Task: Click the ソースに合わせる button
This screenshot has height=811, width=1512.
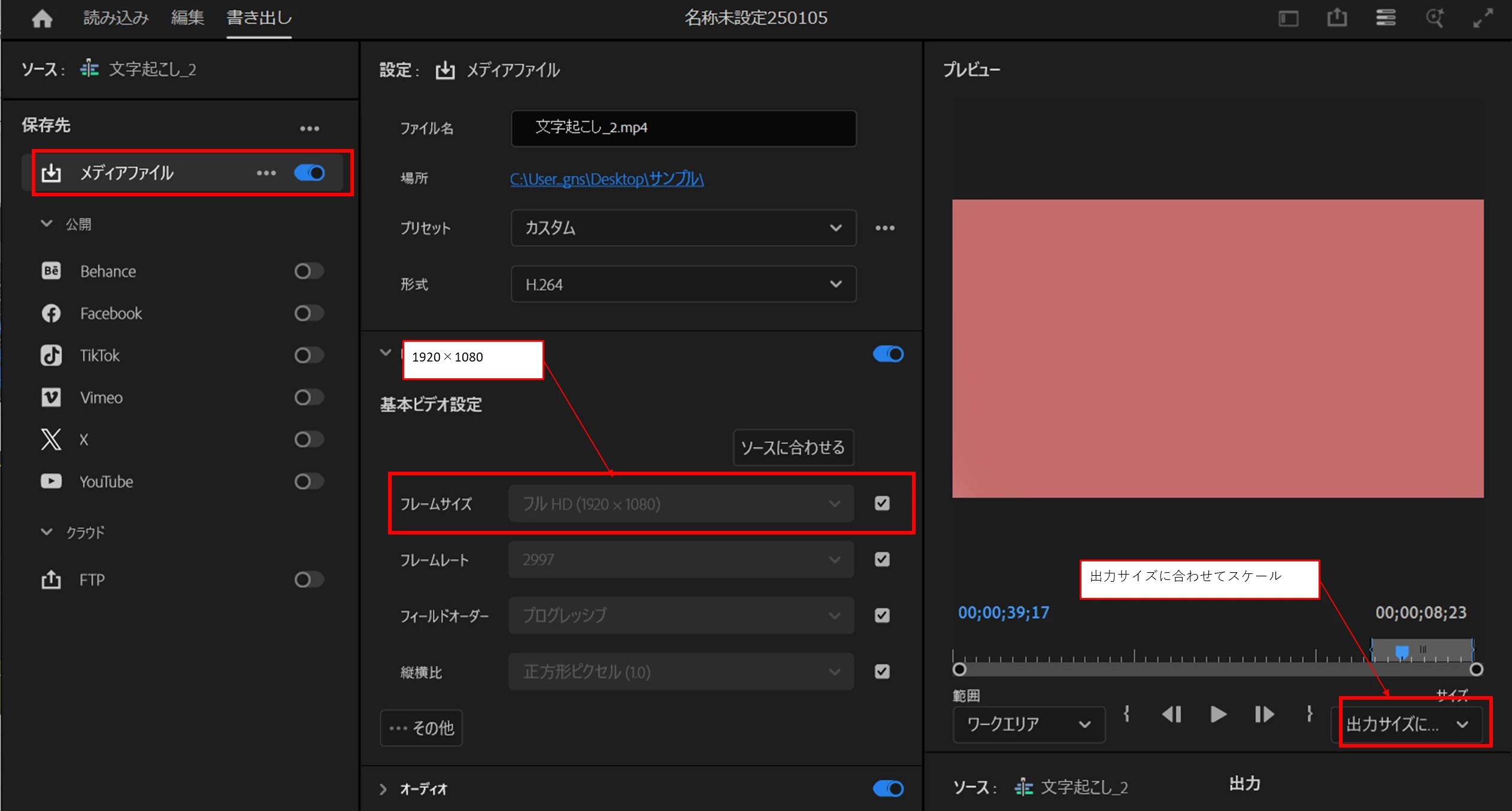Action: [x=792, y=447]
